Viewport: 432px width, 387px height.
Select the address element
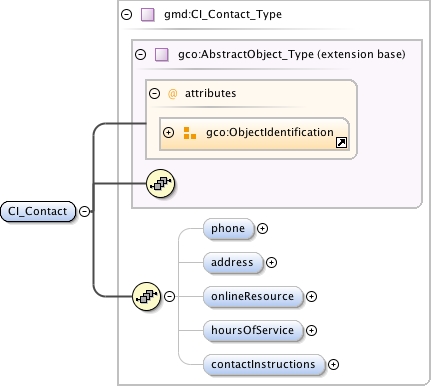tap(233, 263)
